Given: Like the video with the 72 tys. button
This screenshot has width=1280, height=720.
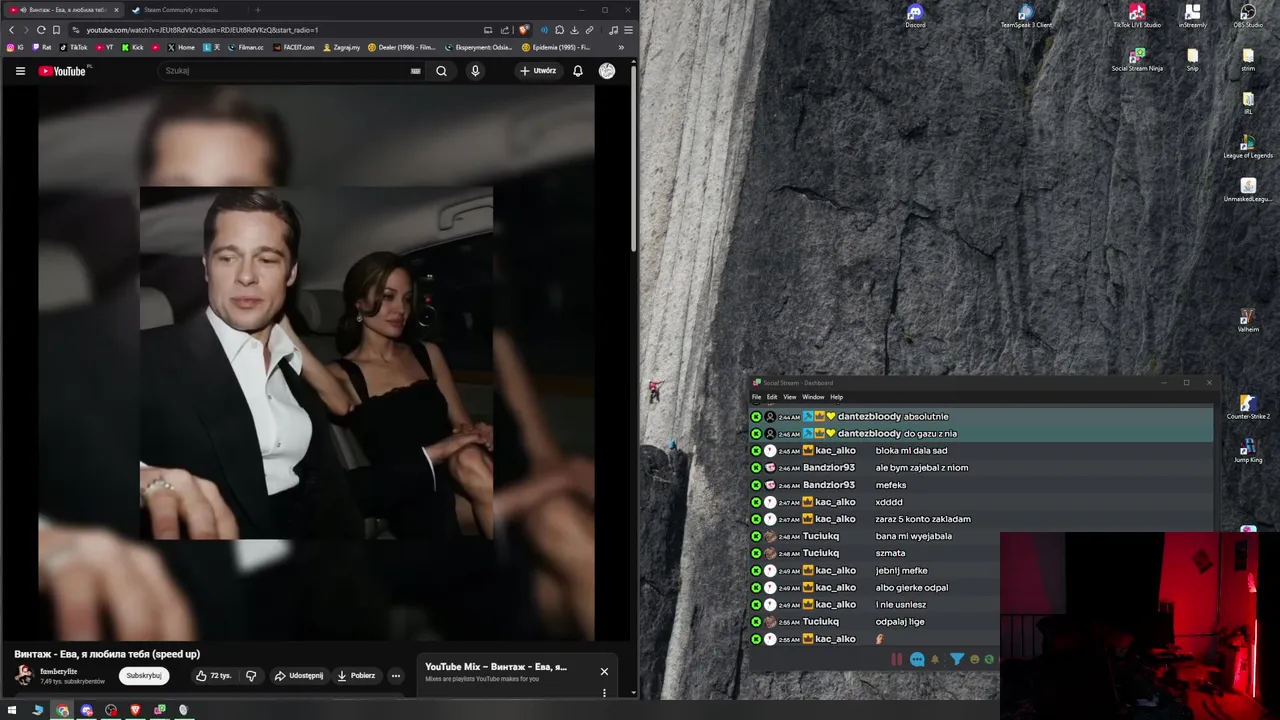Looking at the screenshot, I should click(x=213, y=676).
